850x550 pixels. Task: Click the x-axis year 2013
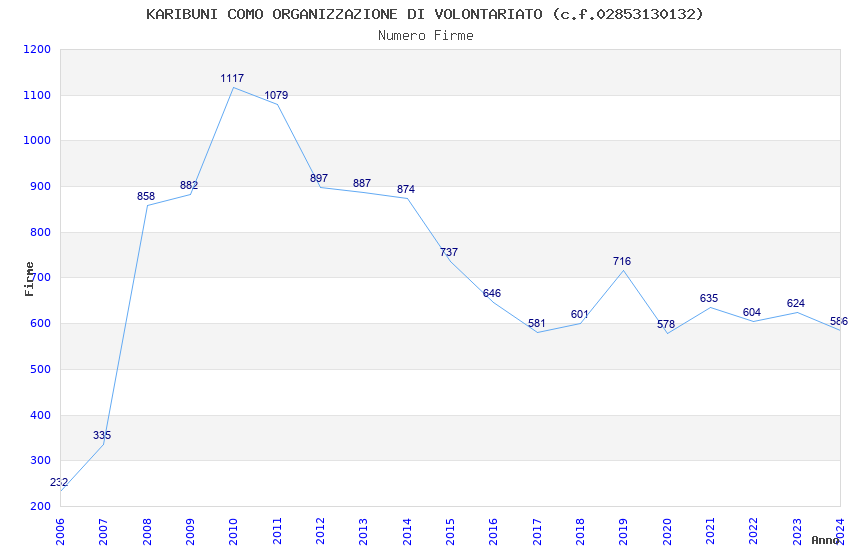pyautogui.click(x=364, y=531)
